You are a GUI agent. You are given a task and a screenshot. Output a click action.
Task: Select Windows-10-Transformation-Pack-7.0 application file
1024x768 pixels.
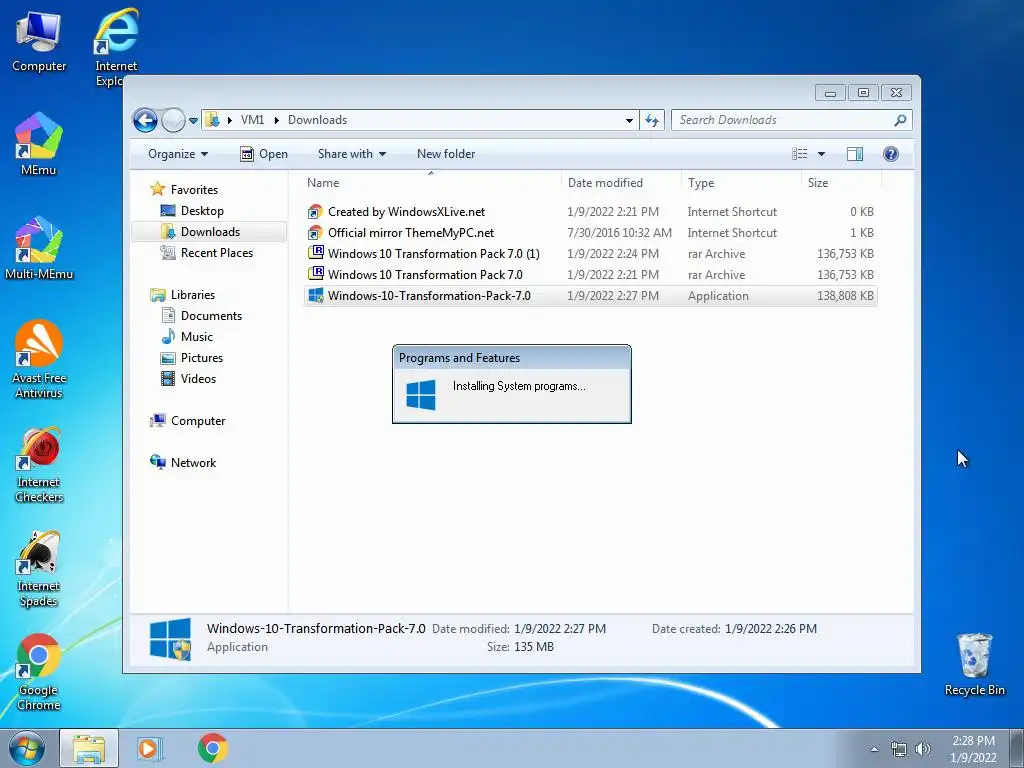(590, 295)
